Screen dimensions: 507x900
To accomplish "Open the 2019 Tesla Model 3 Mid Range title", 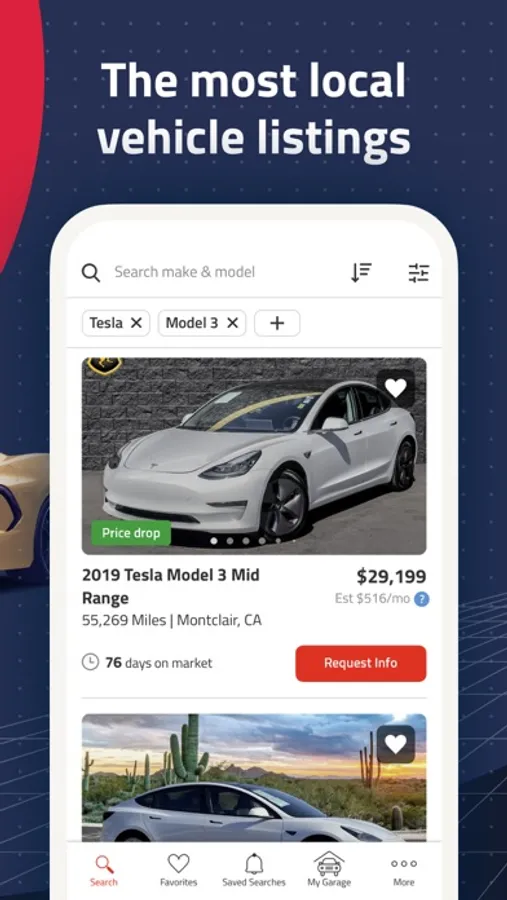I will click(x=171, y=587).
